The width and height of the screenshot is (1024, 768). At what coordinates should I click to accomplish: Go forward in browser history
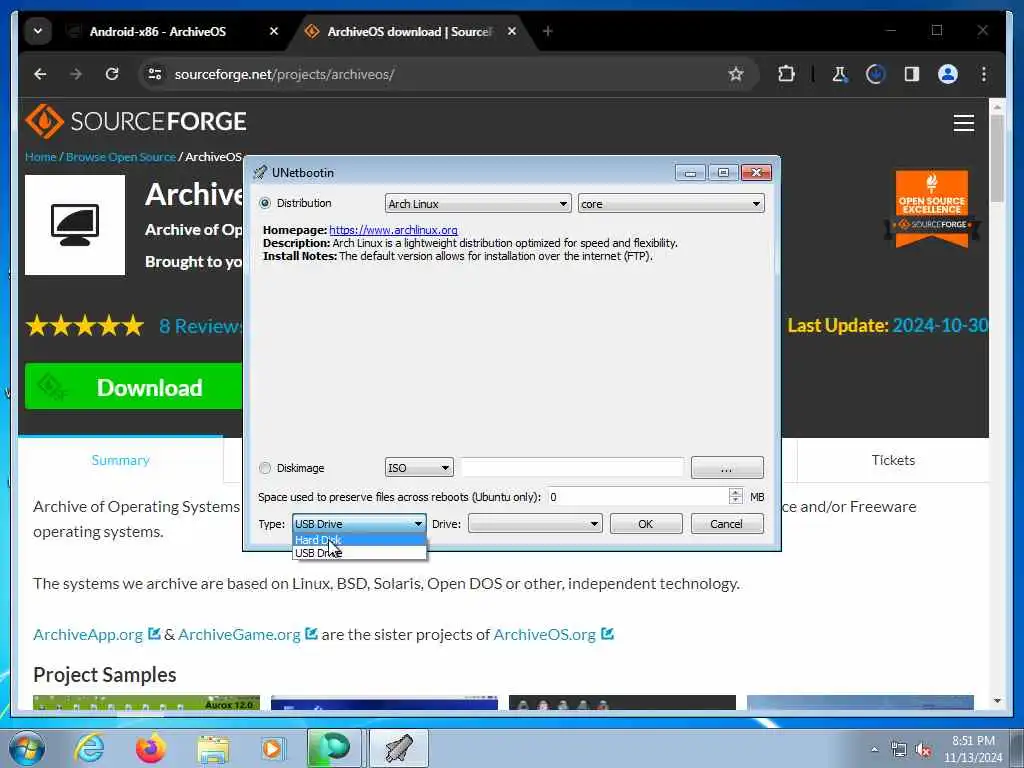coord(76,74)
